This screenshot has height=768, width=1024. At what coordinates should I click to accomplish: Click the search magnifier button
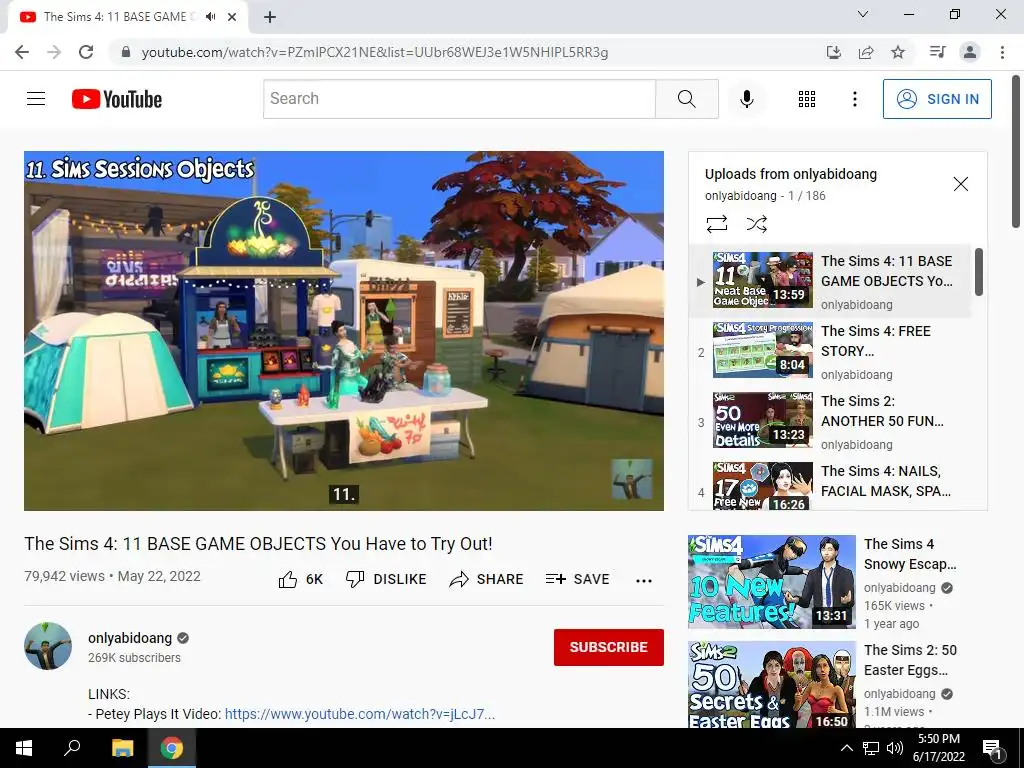(686, 99)
